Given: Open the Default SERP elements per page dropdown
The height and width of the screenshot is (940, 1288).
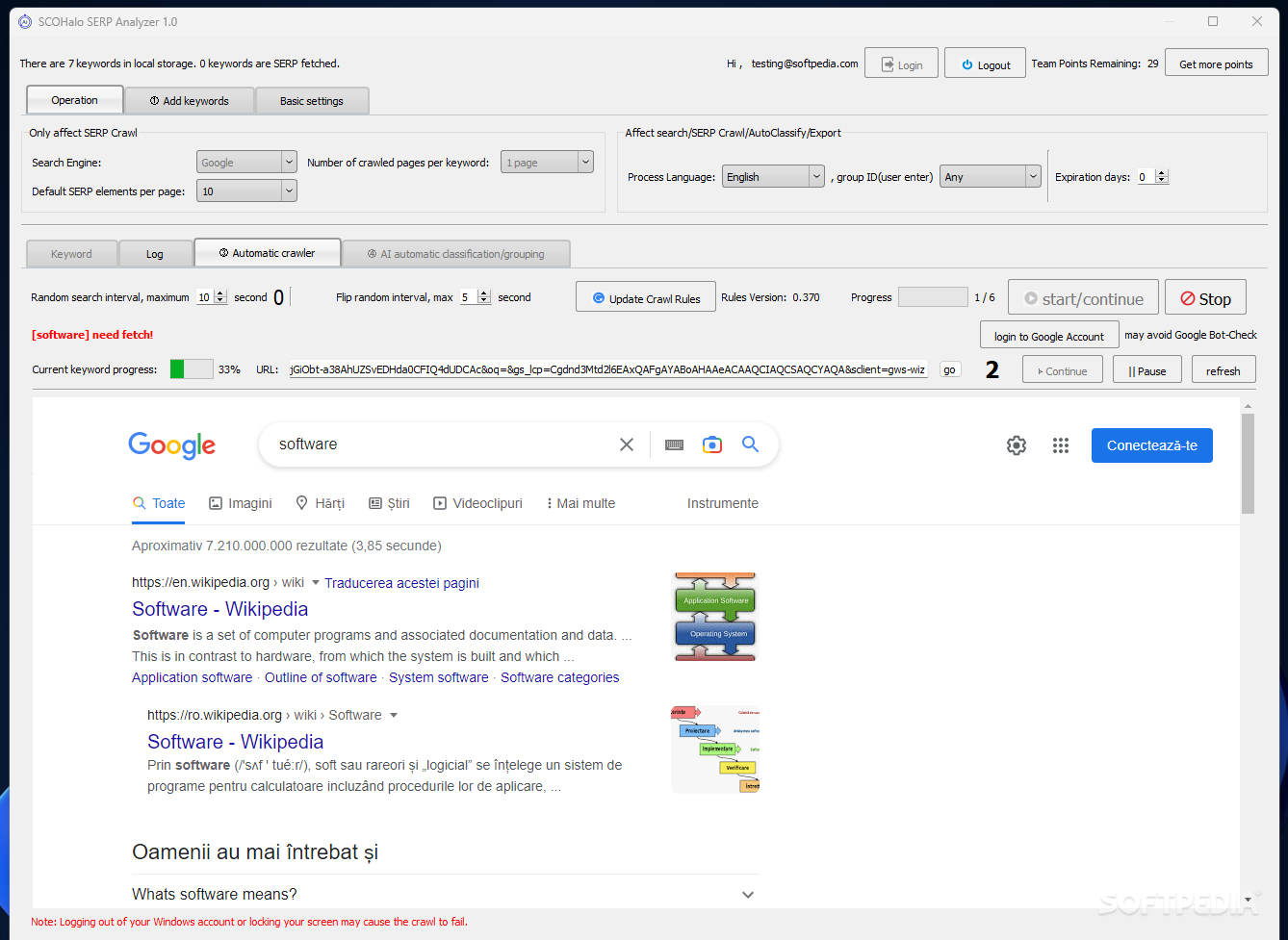Looking at the screenshot, I should pos(246,191).
